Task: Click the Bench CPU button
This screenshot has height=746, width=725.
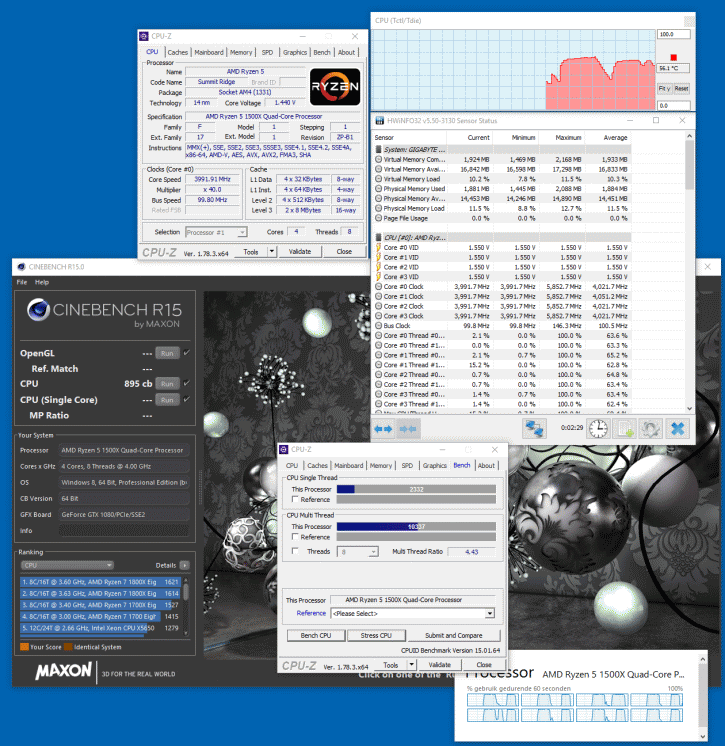Action: click(x=316, y=635)
